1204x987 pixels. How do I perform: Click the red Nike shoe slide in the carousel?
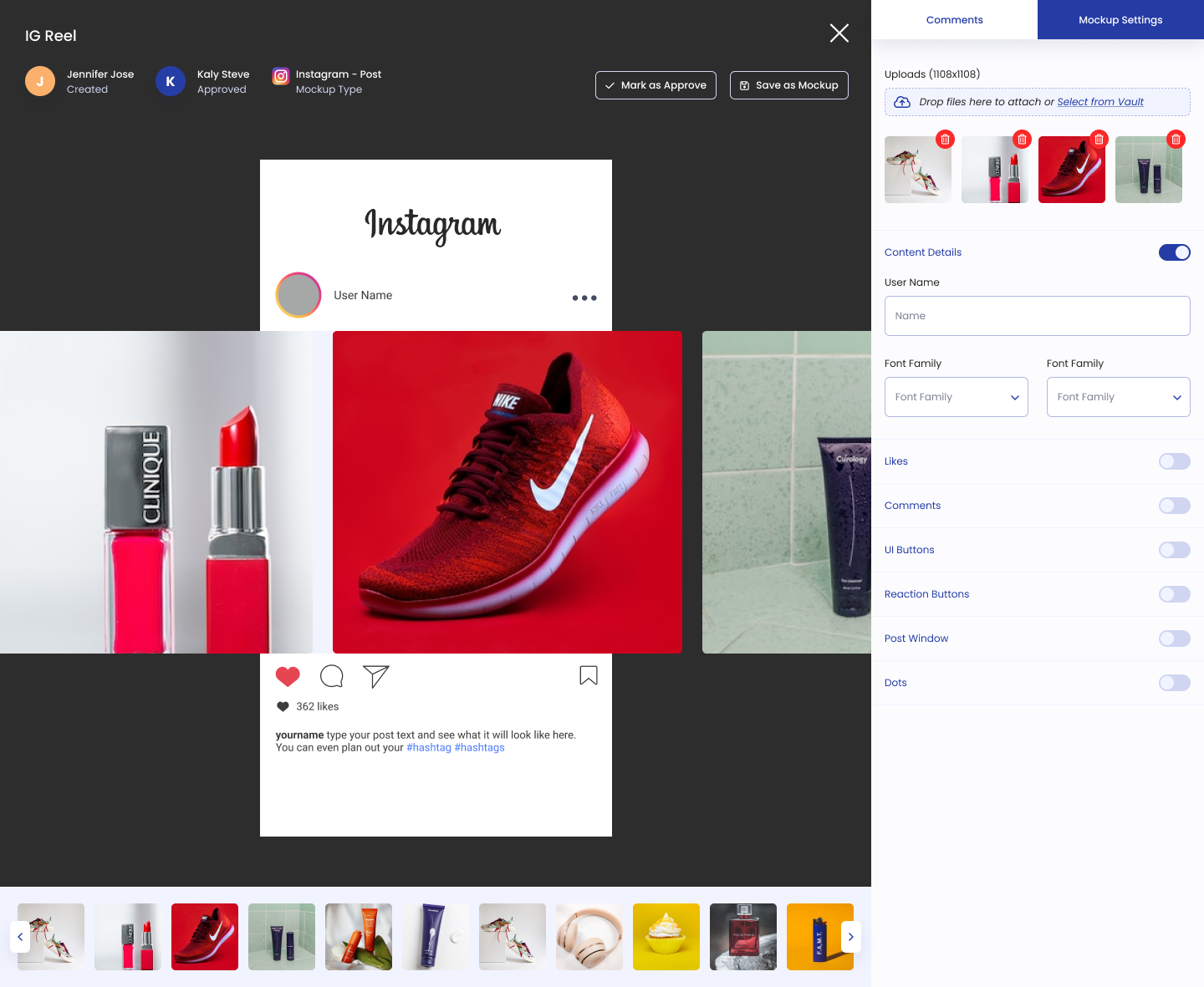coord(508,492)
